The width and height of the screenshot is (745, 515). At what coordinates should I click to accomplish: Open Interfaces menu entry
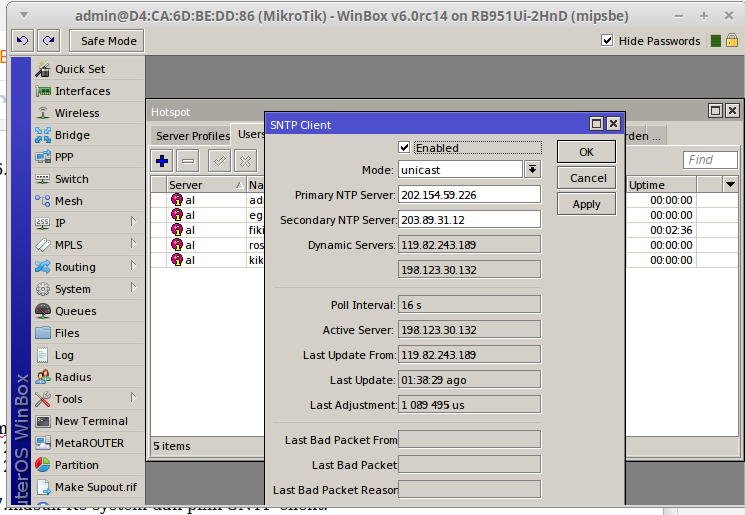coord(89,91)
